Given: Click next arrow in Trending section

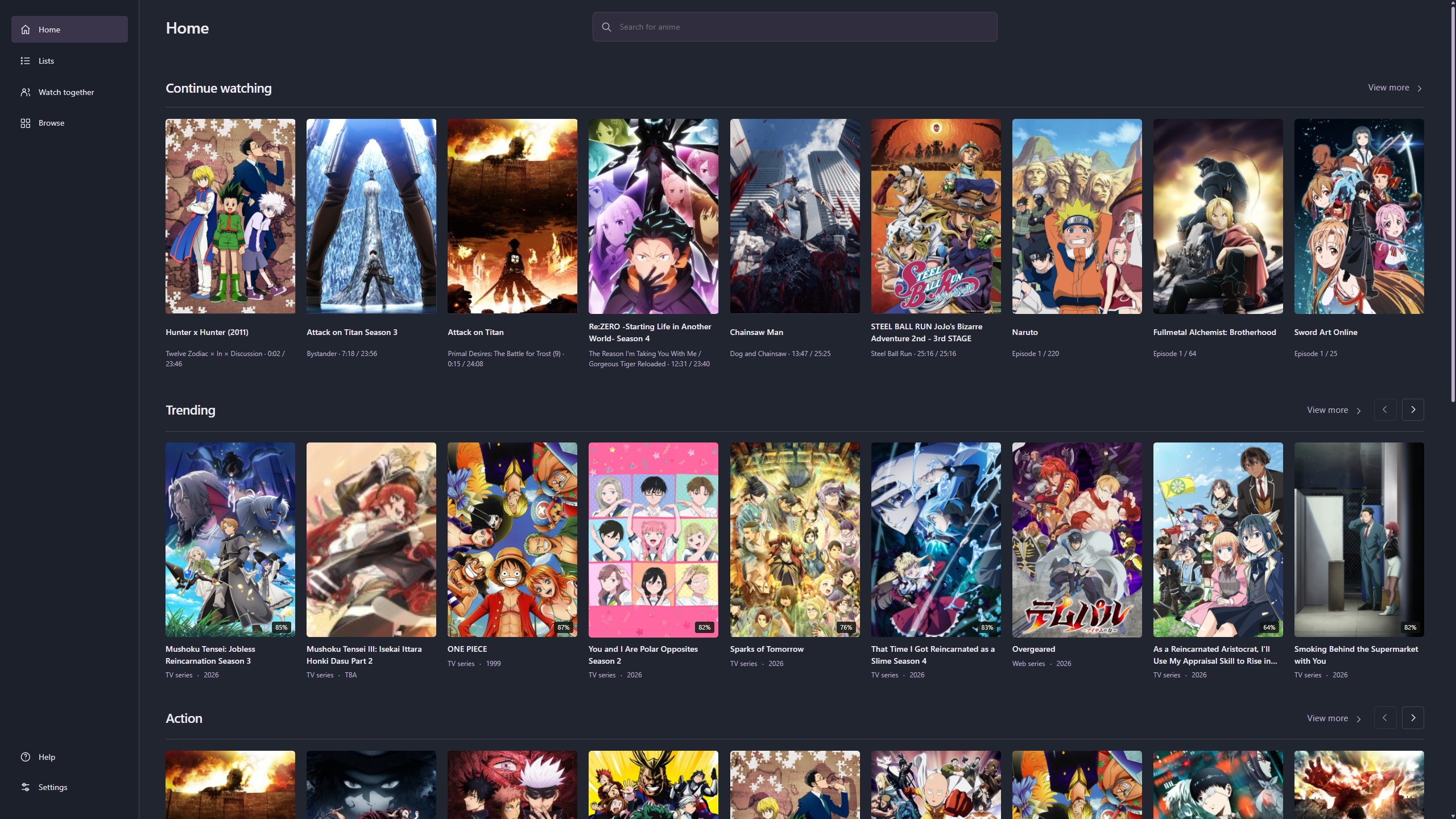Looking at the screenshot, I should coord(1413,409).
